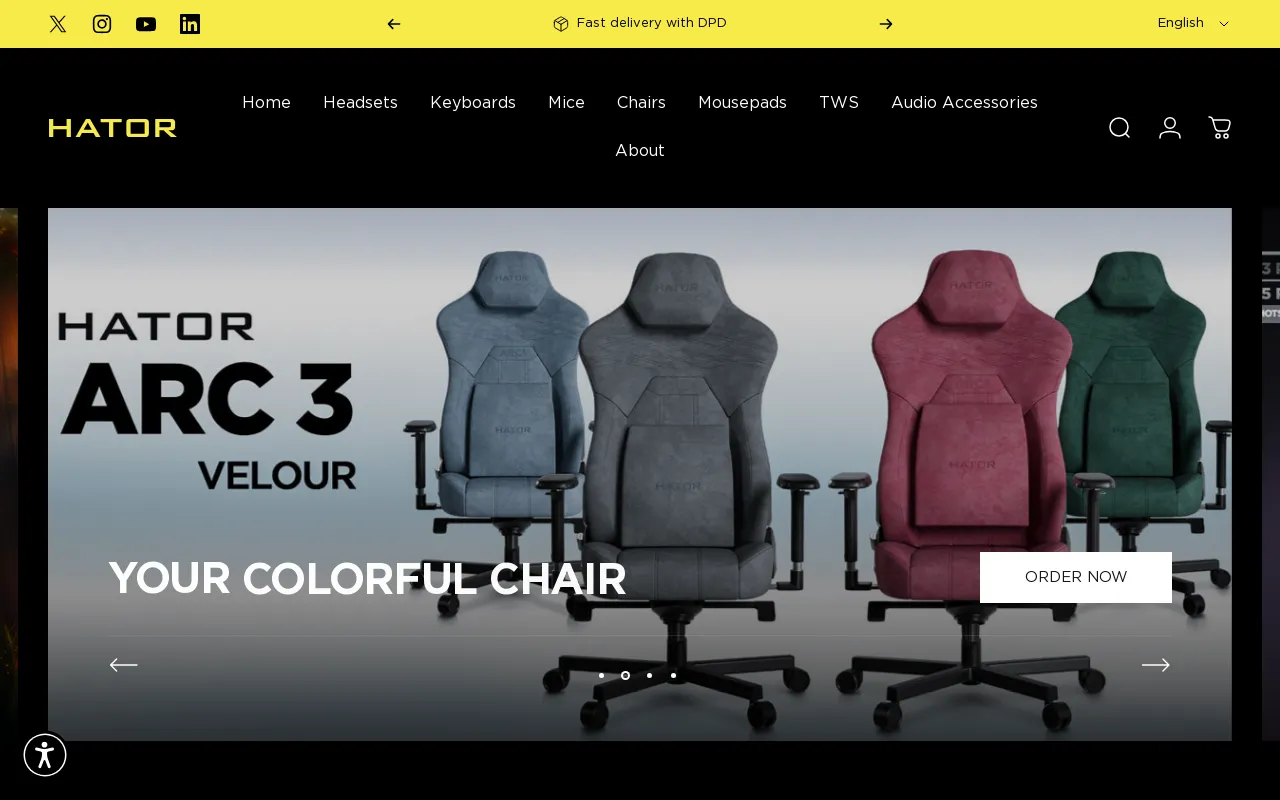Select the fourth slideshow pagination dot
The image size is (1280, 800).
point(673,675)
